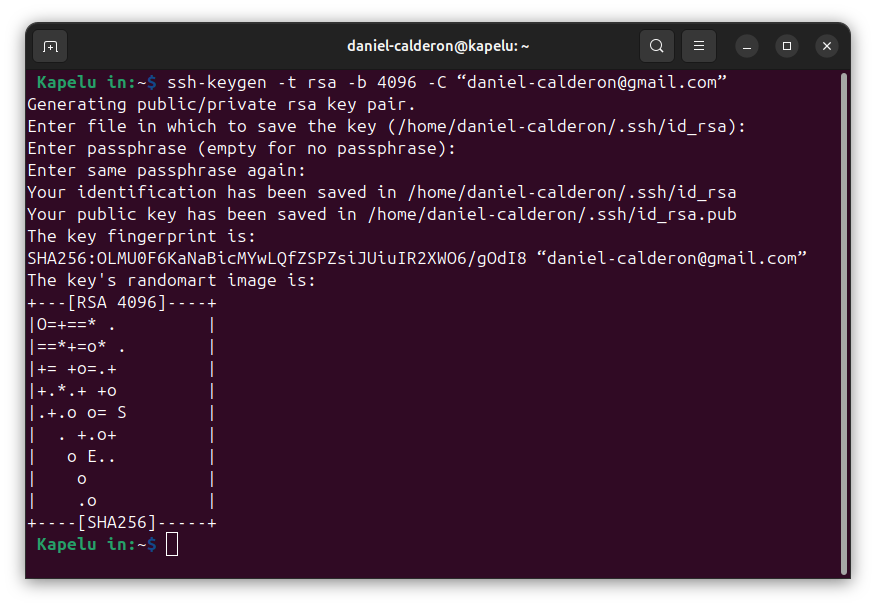The height and width of the screenshot is (607, 876).
Task: Click the minimize window icon
Action: 746,46
